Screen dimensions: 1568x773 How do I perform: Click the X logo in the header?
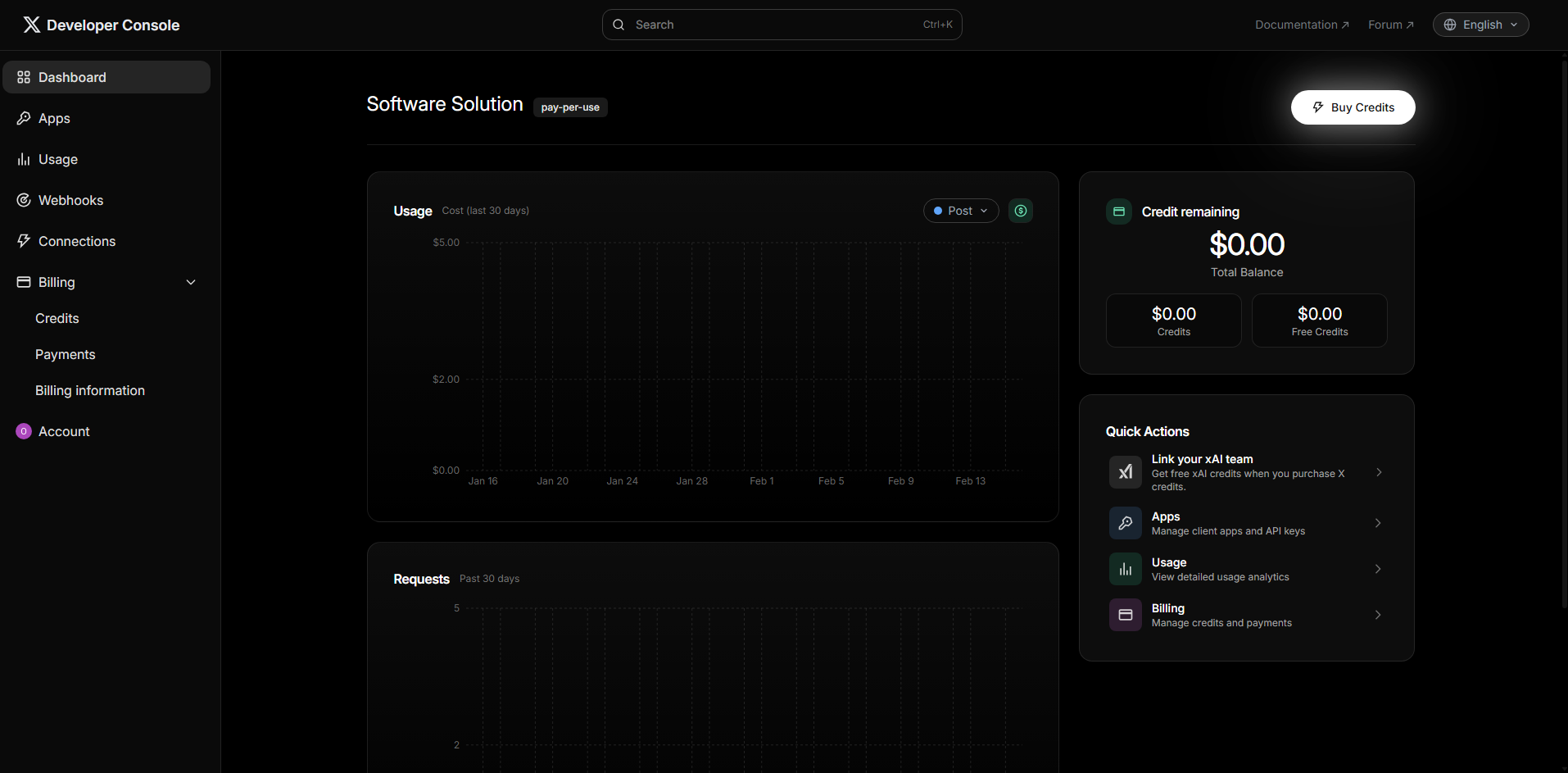[31, 25]
